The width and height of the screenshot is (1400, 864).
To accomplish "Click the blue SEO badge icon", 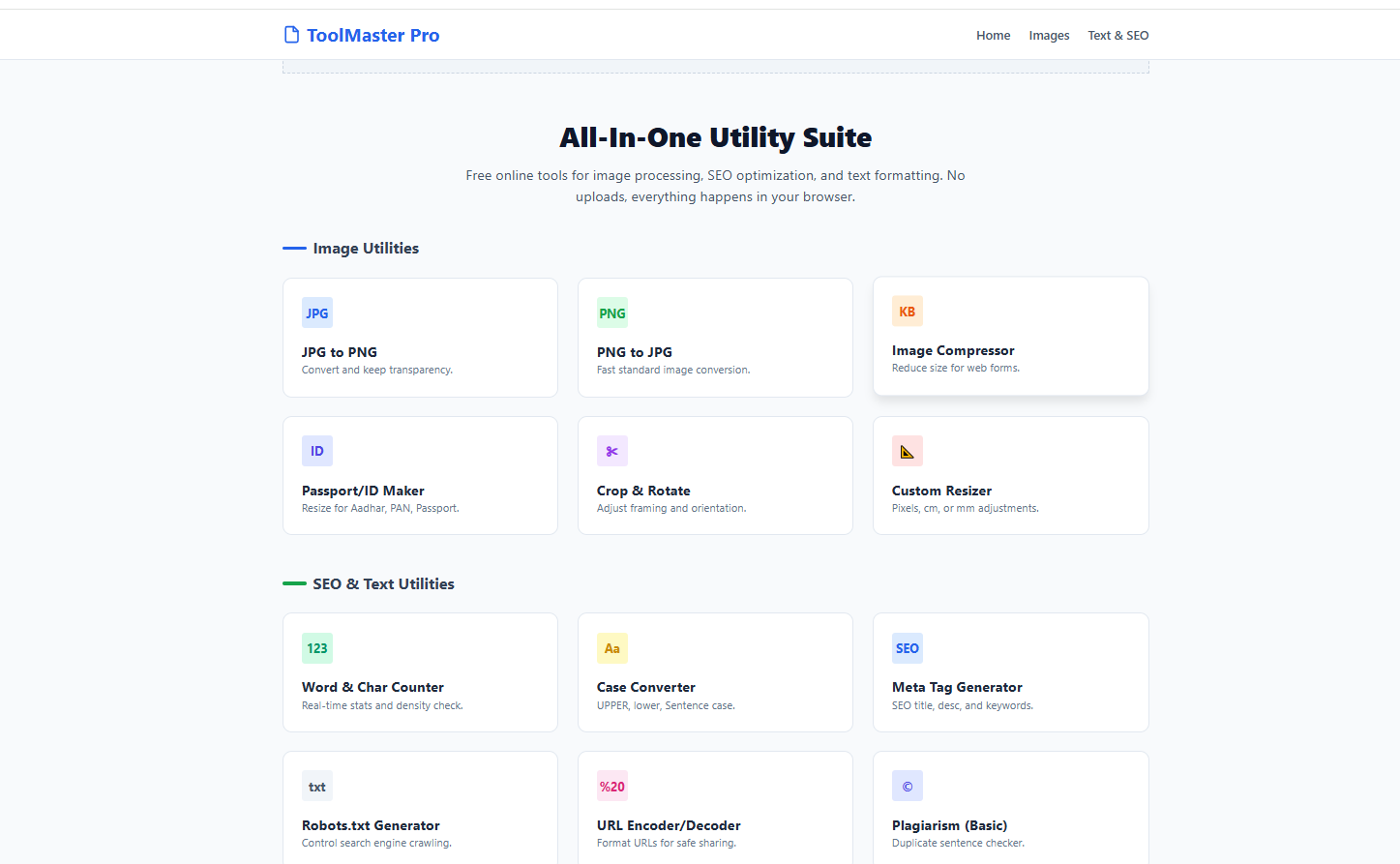I will tap(907, 648).
